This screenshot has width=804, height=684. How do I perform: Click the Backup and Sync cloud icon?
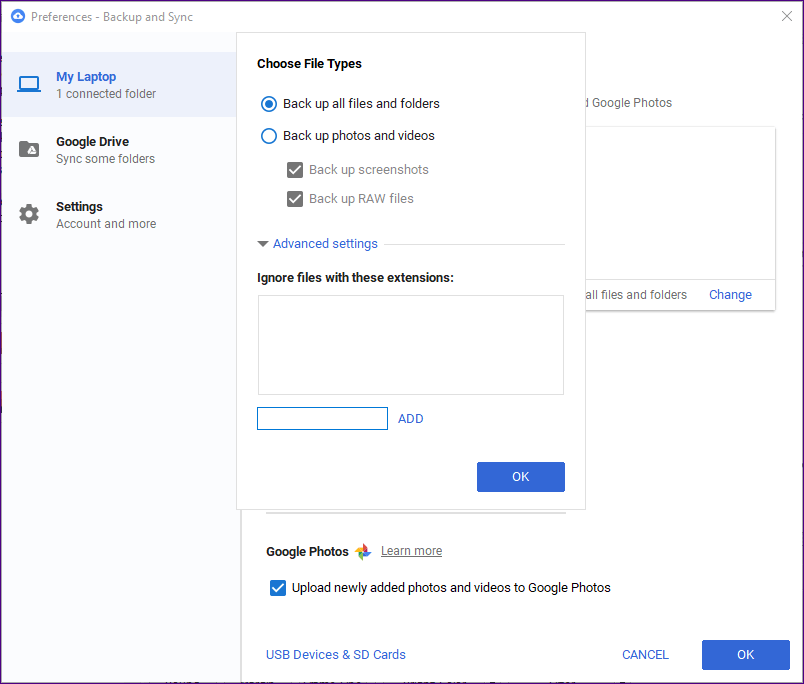[x=17, y=16]
